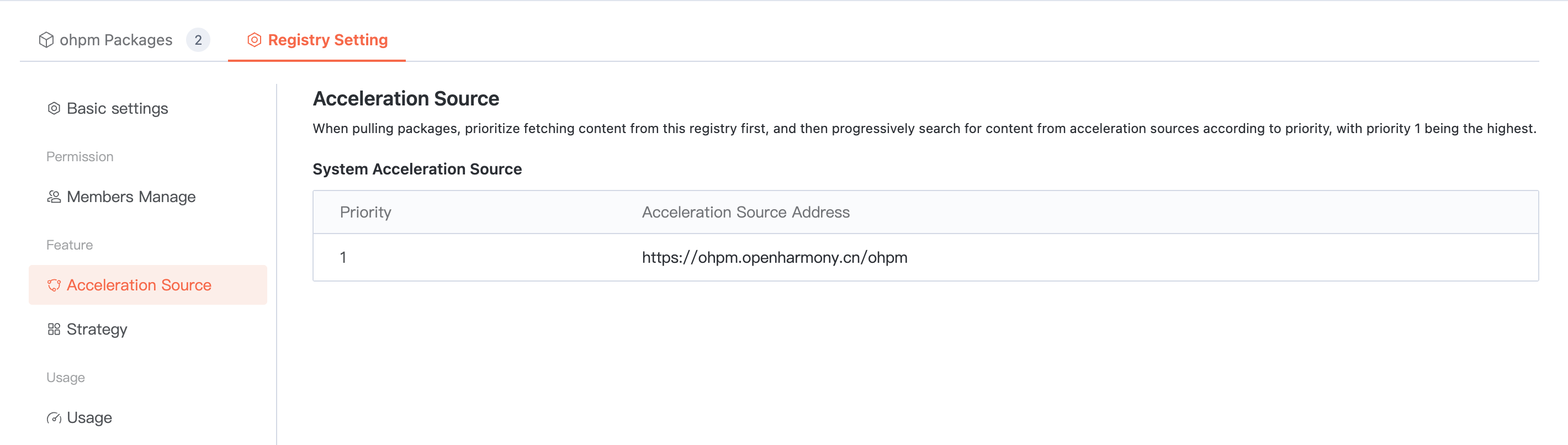Click the Strategy grid icon
This screenshot has height=445, width=1568.
tap(54, 330)
